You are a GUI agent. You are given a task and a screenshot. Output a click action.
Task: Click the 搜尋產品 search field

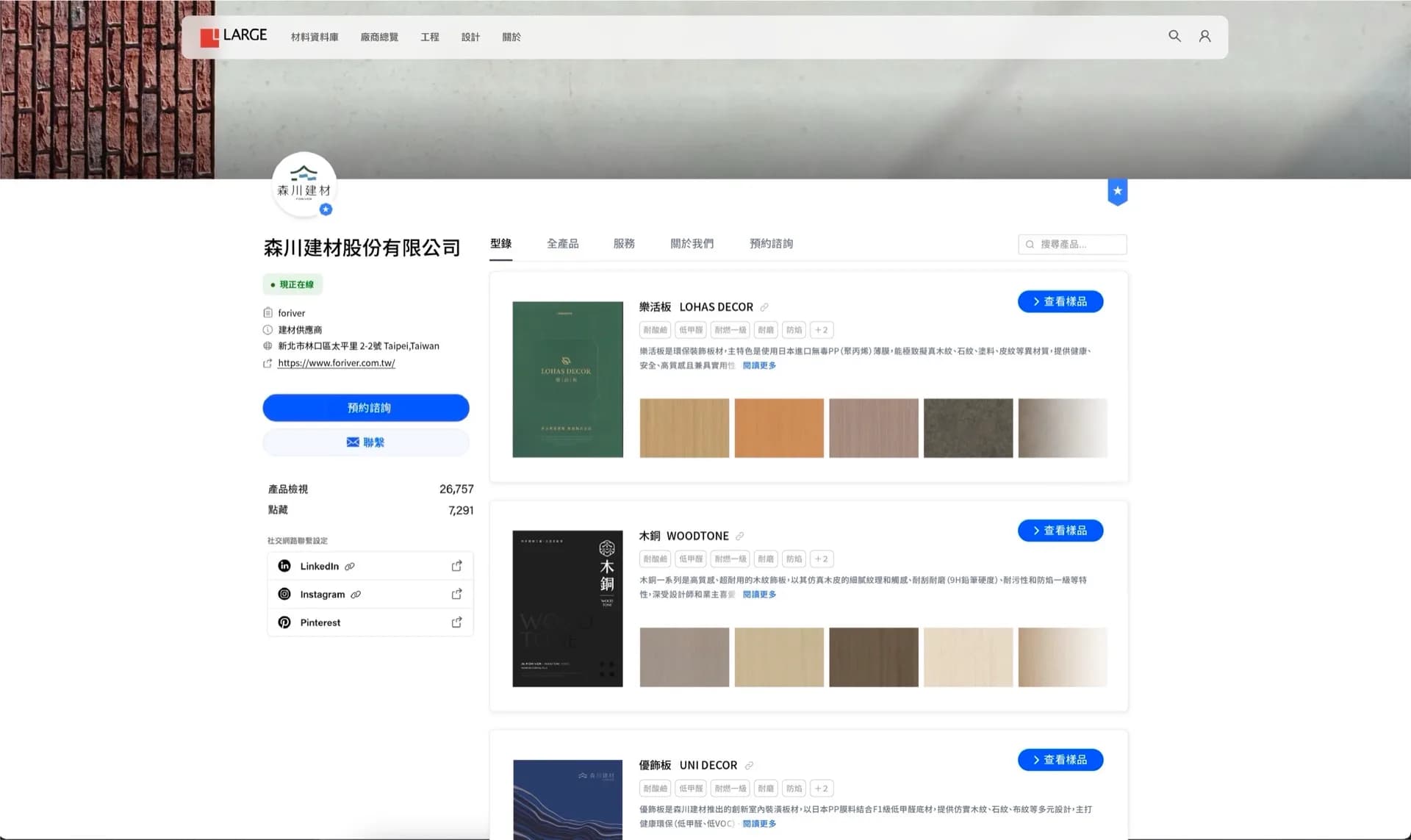pyautogui.click(x=1072, y=244)
